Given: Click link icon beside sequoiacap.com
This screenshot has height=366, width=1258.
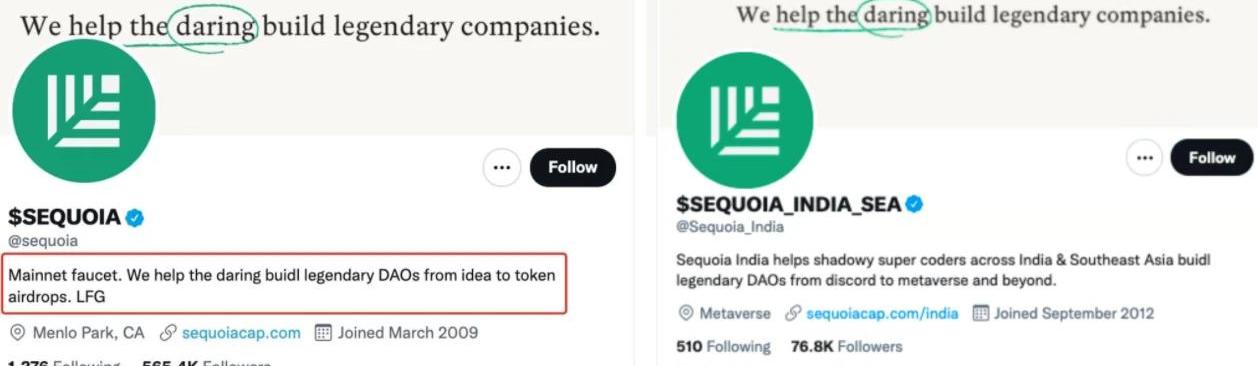Looking at the screenshot, I should [x=168, y=332].
